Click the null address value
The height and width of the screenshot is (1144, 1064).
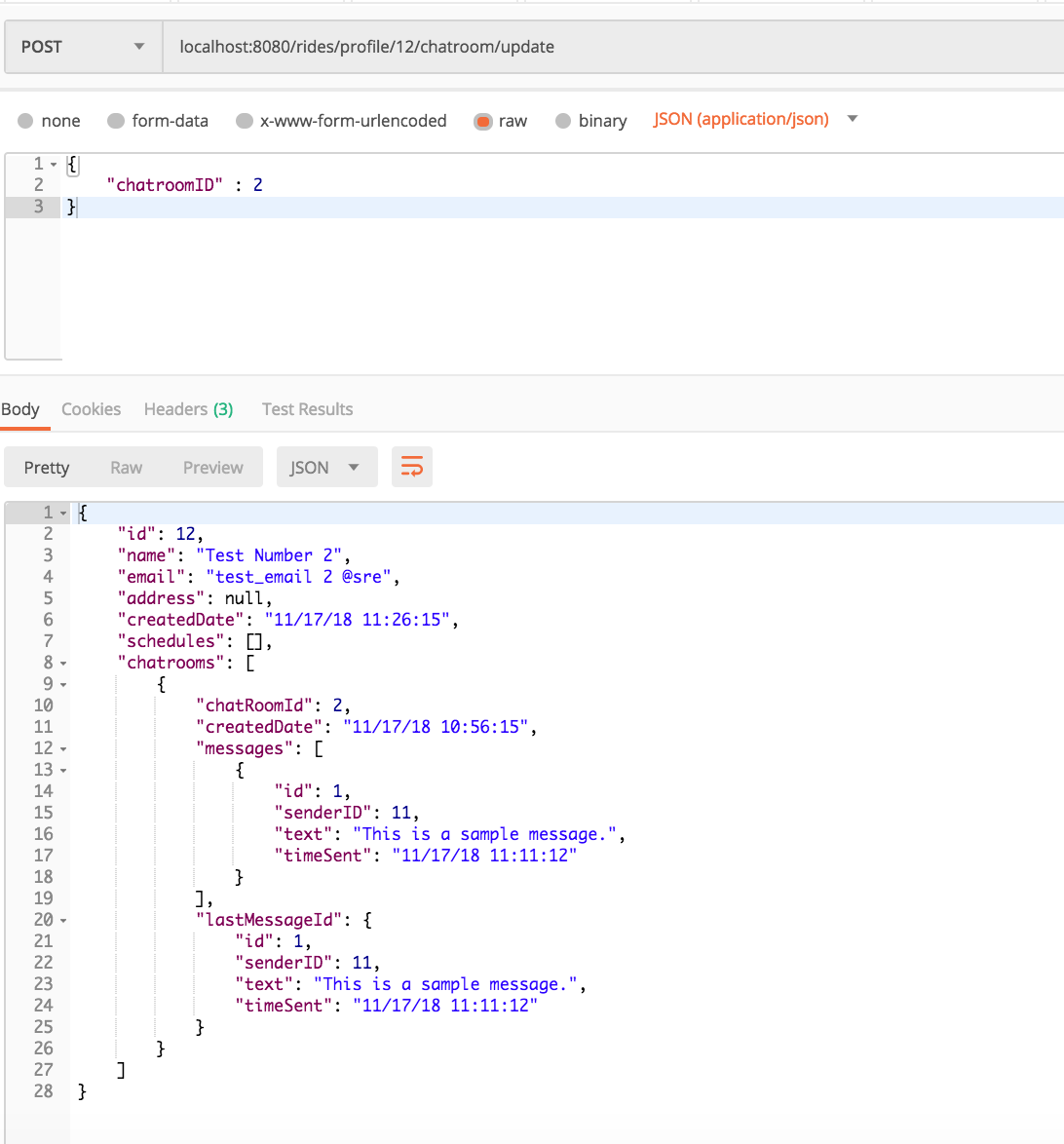(244, 598)
